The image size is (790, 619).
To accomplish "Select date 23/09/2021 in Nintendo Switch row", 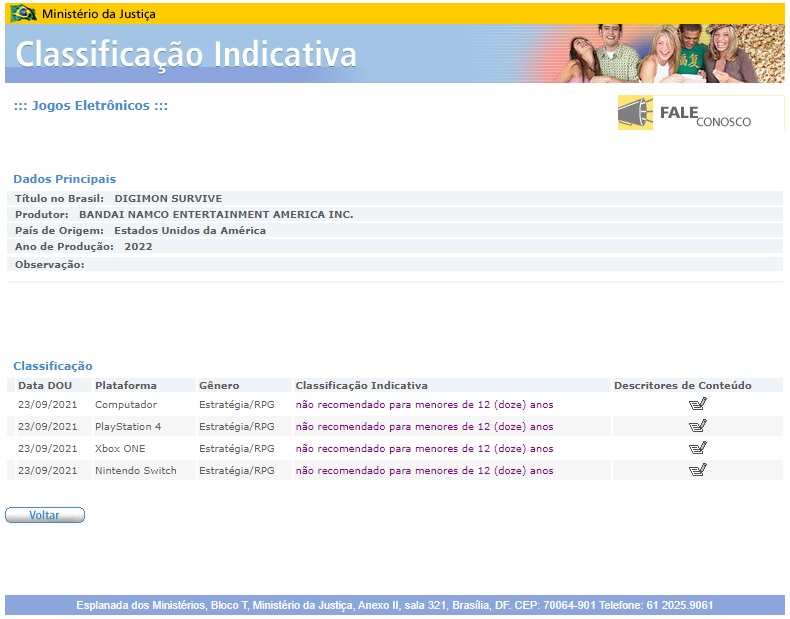I will (48, 470).
